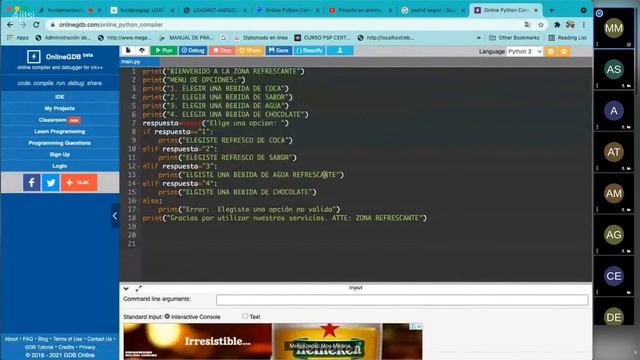640x360 pixels.
Task: Open Learn Programming in the sidebar
Action: pos(60,131)
